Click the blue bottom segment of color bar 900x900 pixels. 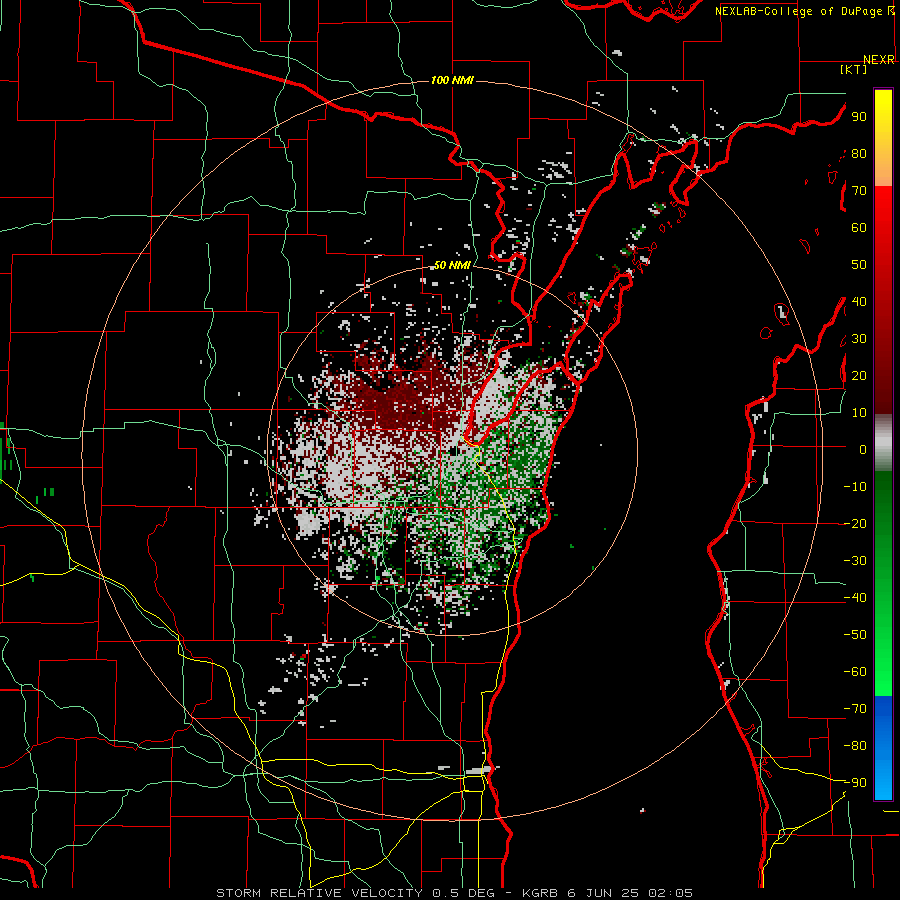click(883, 748)
